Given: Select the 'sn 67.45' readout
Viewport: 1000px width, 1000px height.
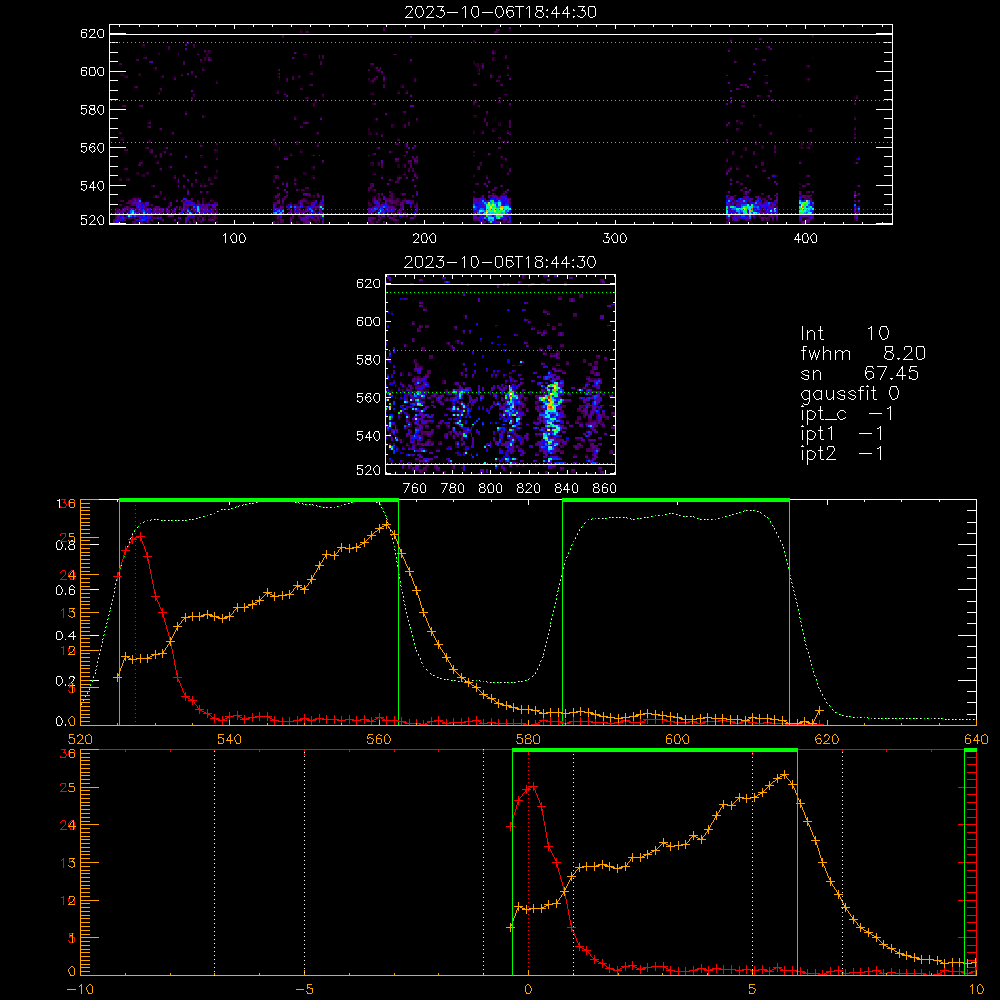Looking at the screenshot, I should click(x=859, y=373).
